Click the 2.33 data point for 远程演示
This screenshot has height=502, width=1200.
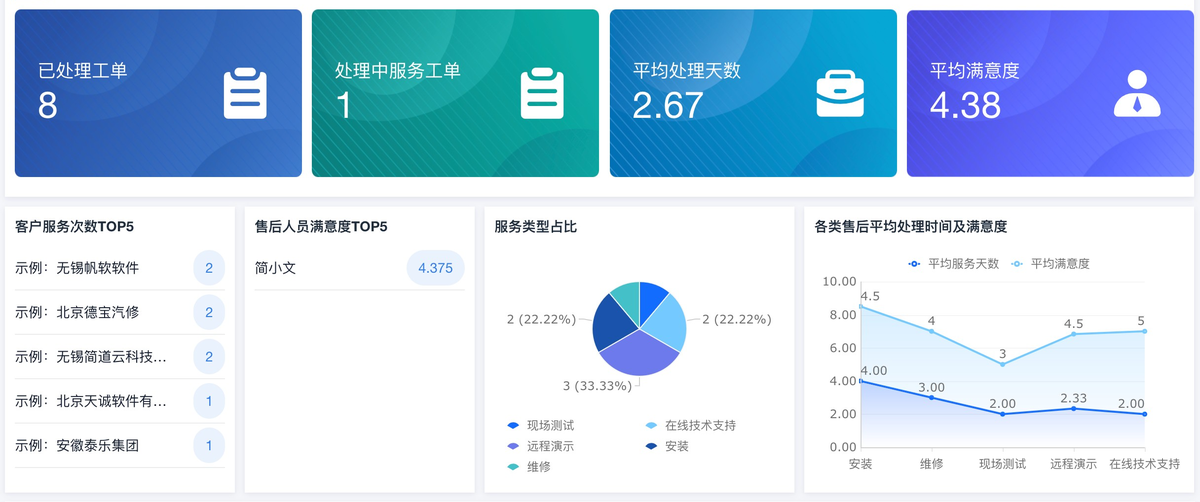tap(1074, 408)
